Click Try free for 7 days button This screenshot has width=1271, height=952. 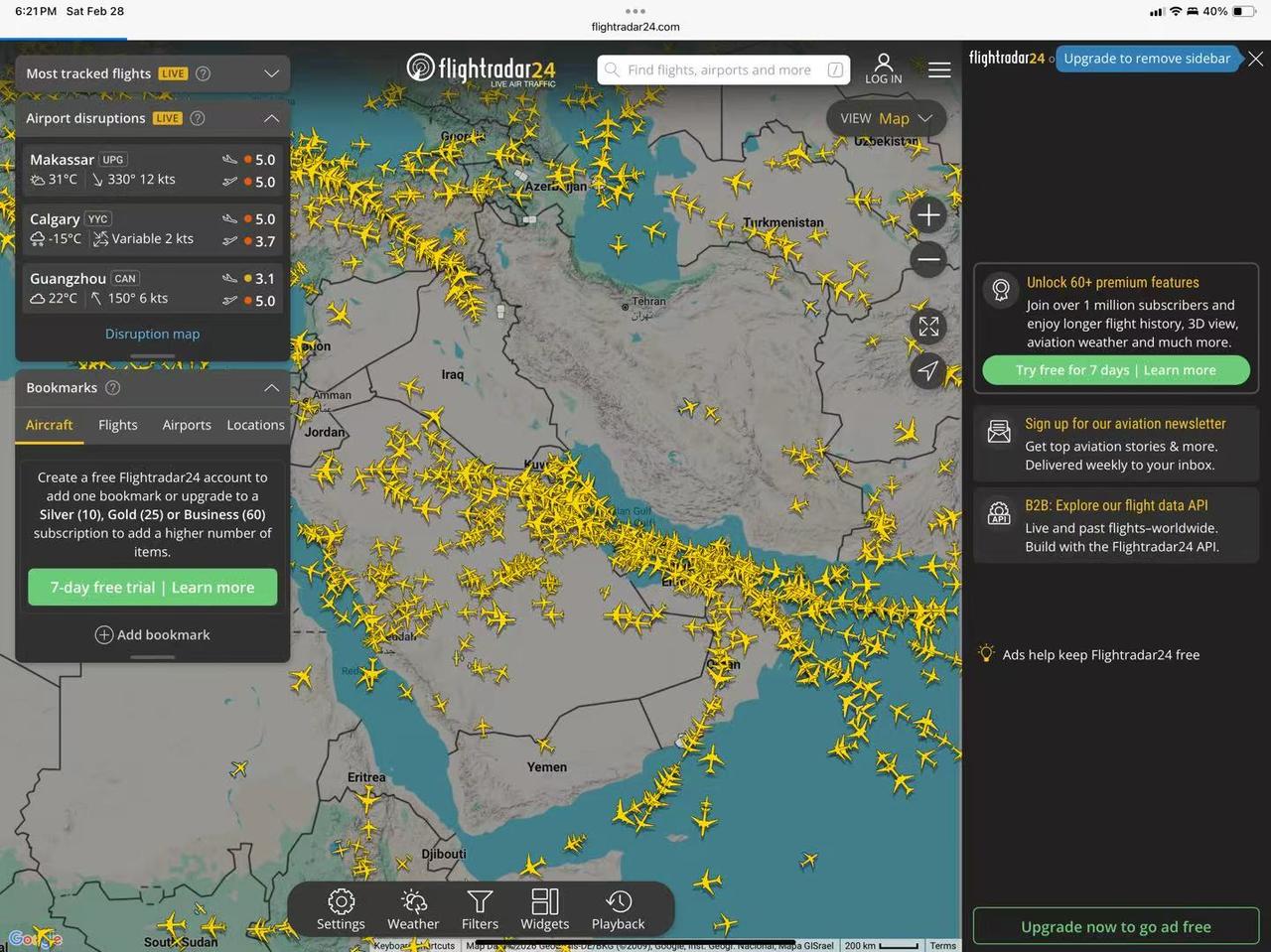(1116, 370)
